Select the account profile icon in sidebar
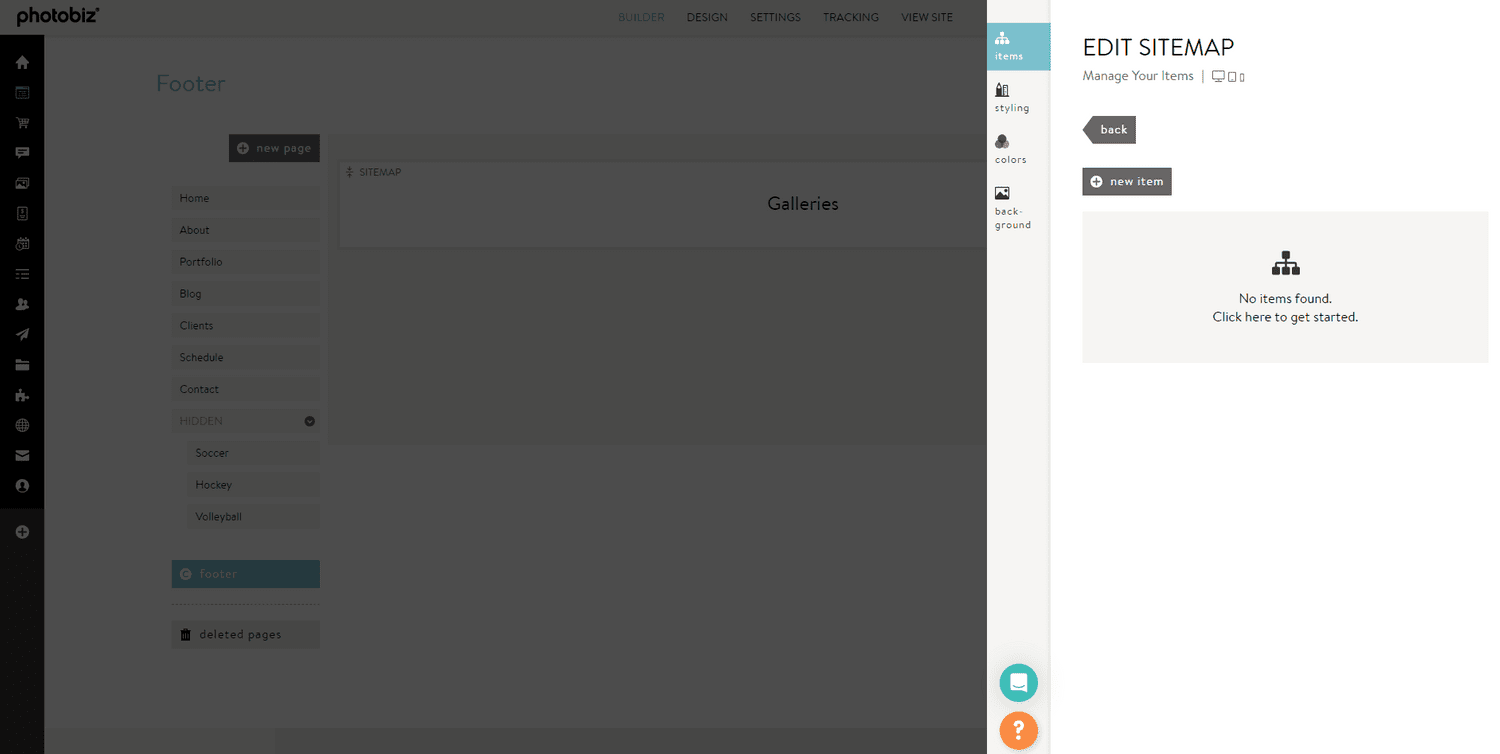Viewport: 1500px width, 754px height. [22, 486]
